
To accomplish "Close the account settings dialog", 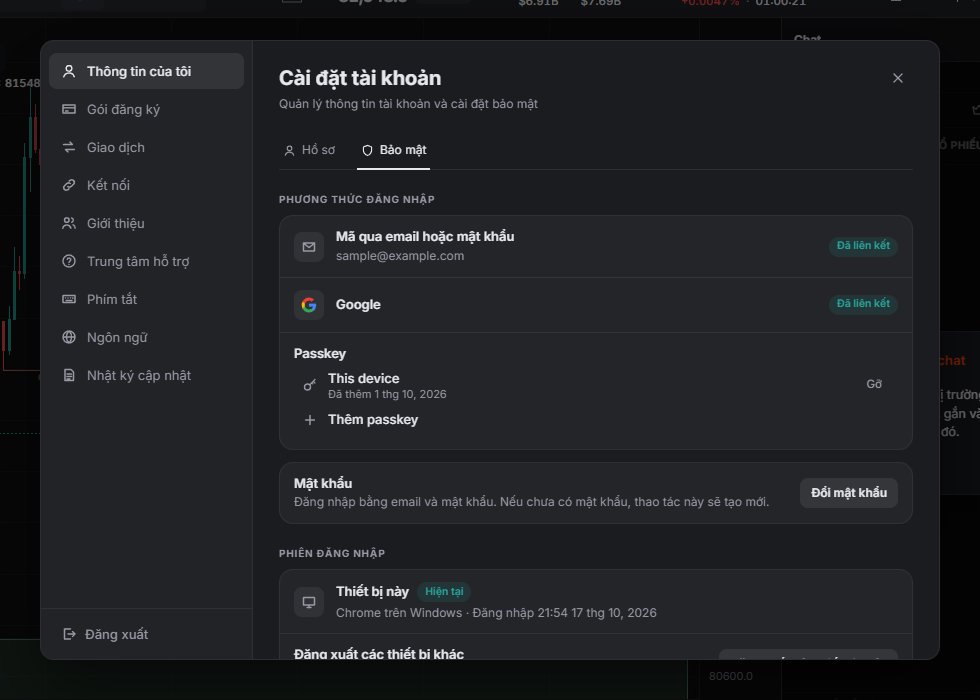I will [x=898, y=78].
